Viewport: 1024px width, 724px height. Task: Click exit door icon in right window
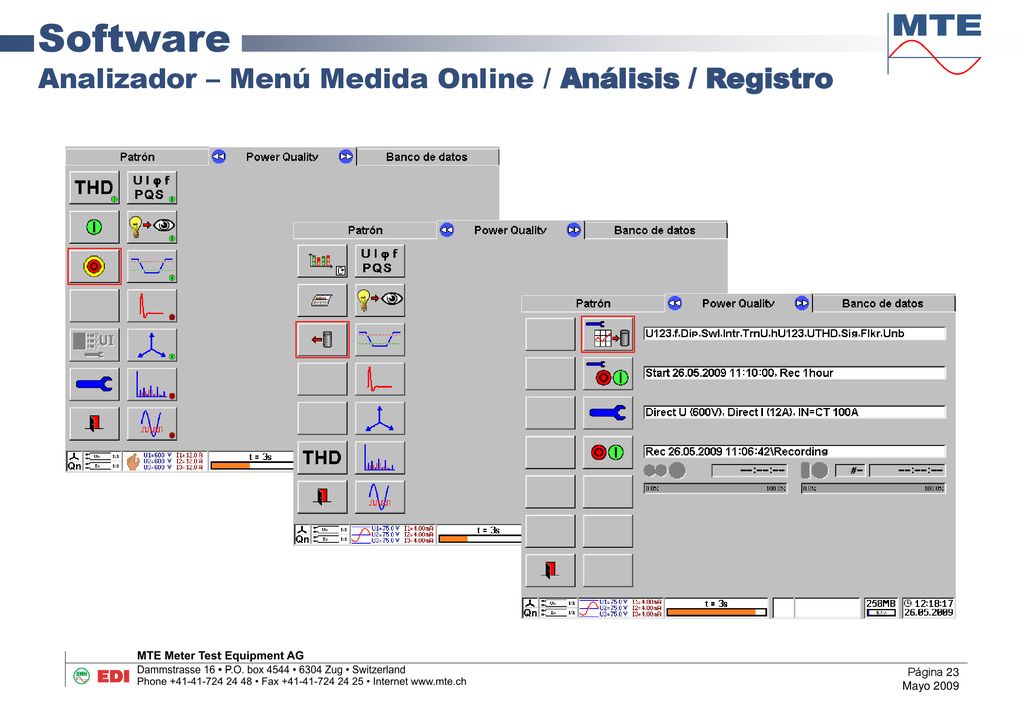(x=551, y=570)
